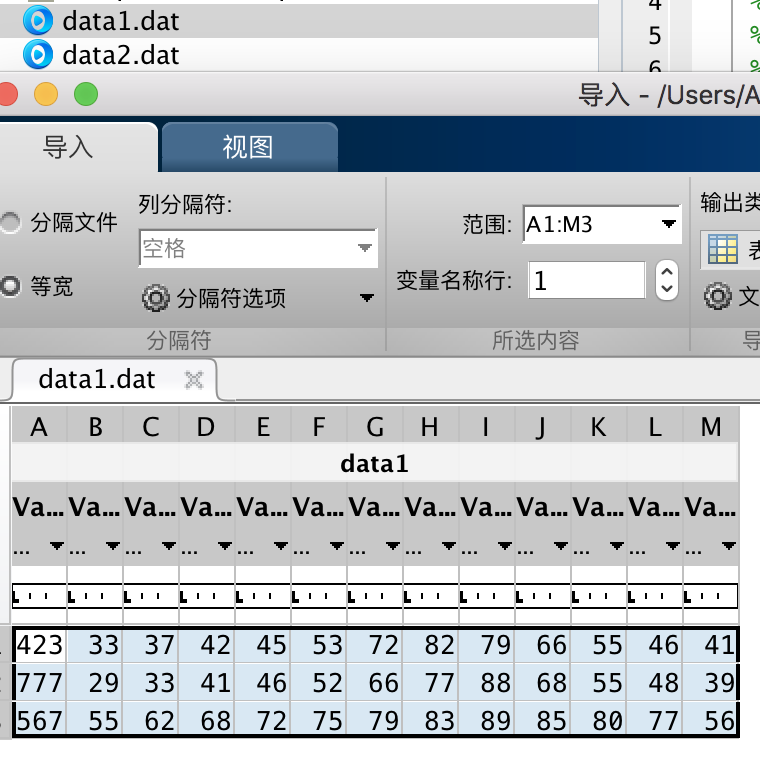Switch to the 导入 ribbon tab
Viewport: 760px width, 774px height.
pyautogui.click(x=68, y=147)
